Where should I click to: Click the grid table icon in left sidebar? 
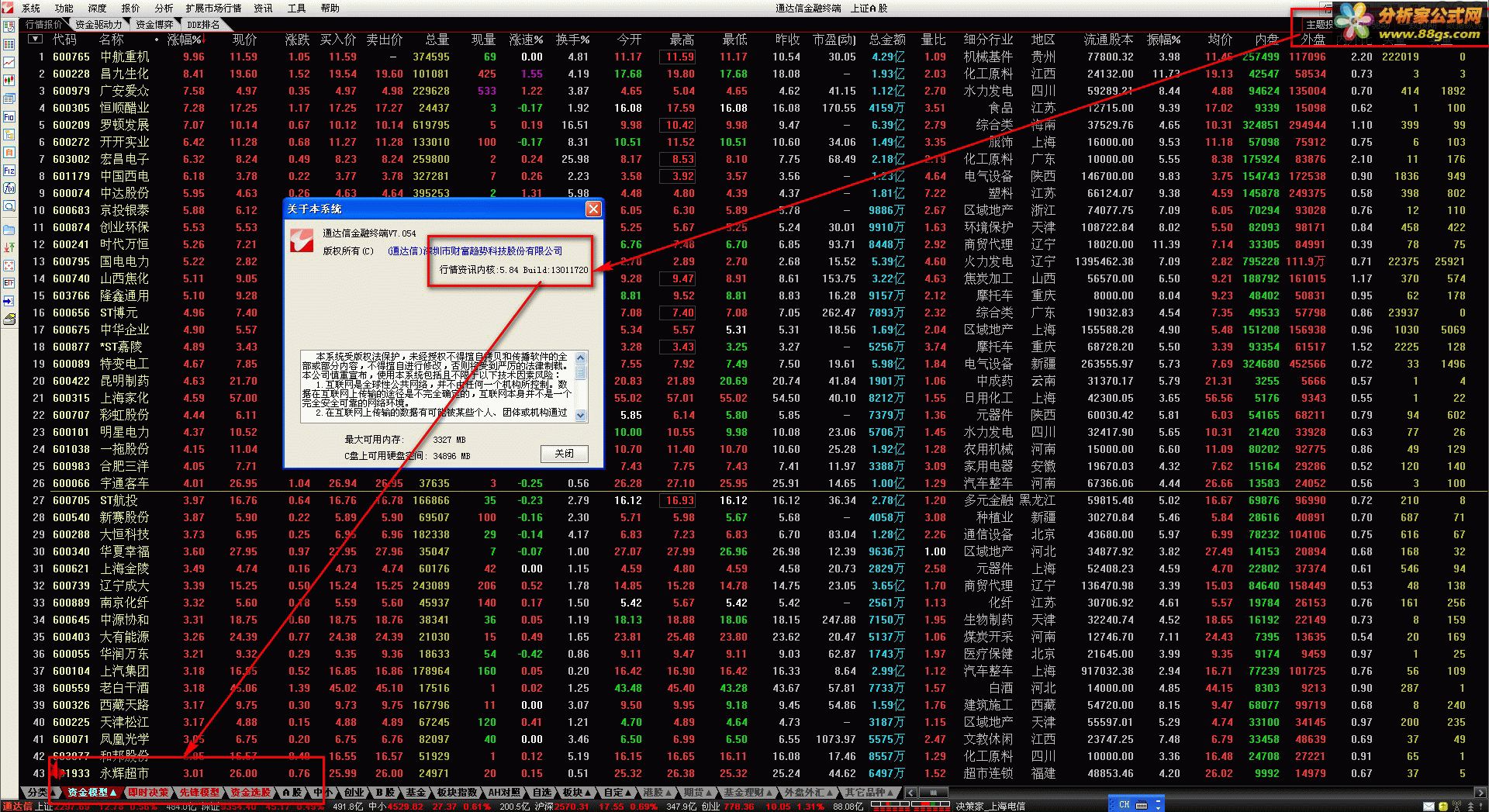(9, 44)
